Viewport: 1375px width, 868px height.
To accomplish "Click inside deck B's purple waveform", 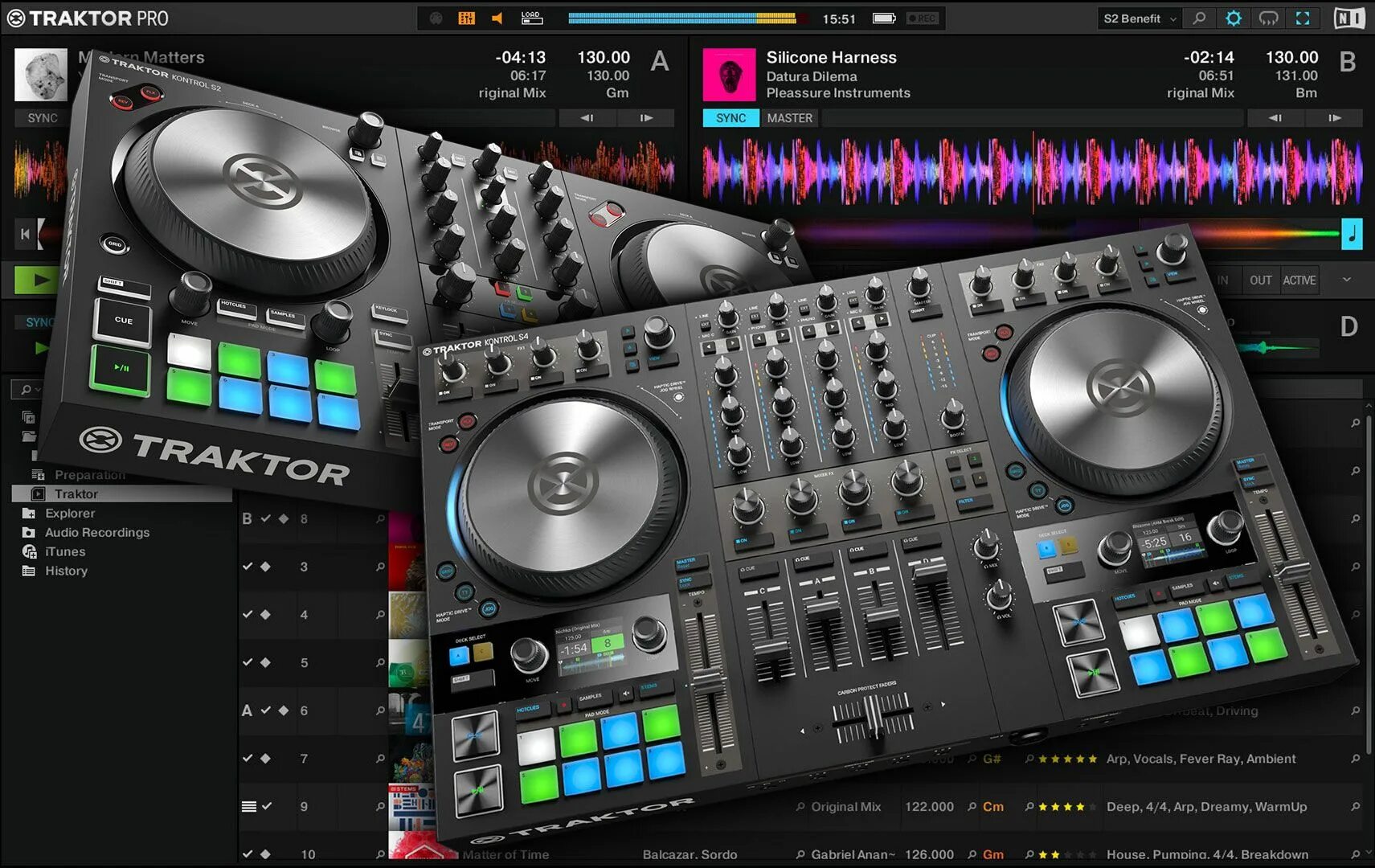I will 1033,171.
